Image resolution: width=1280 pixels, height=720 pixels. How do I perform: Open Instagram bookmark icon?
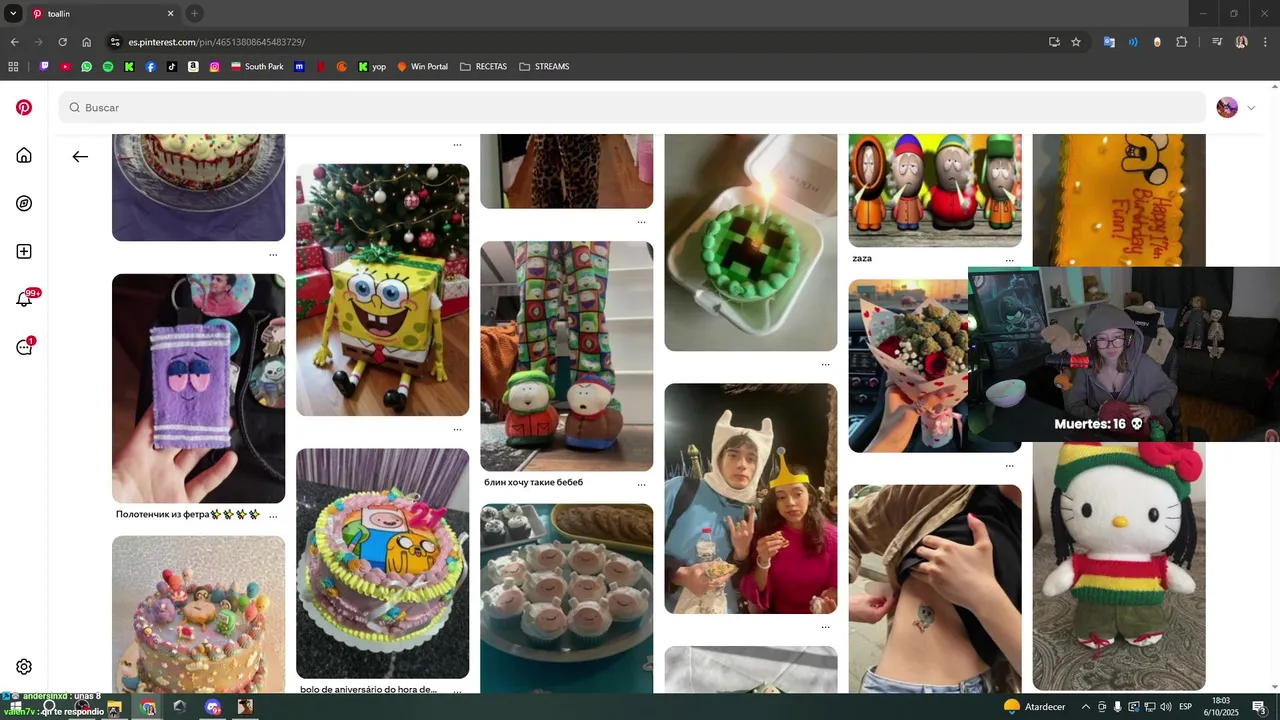214,67
